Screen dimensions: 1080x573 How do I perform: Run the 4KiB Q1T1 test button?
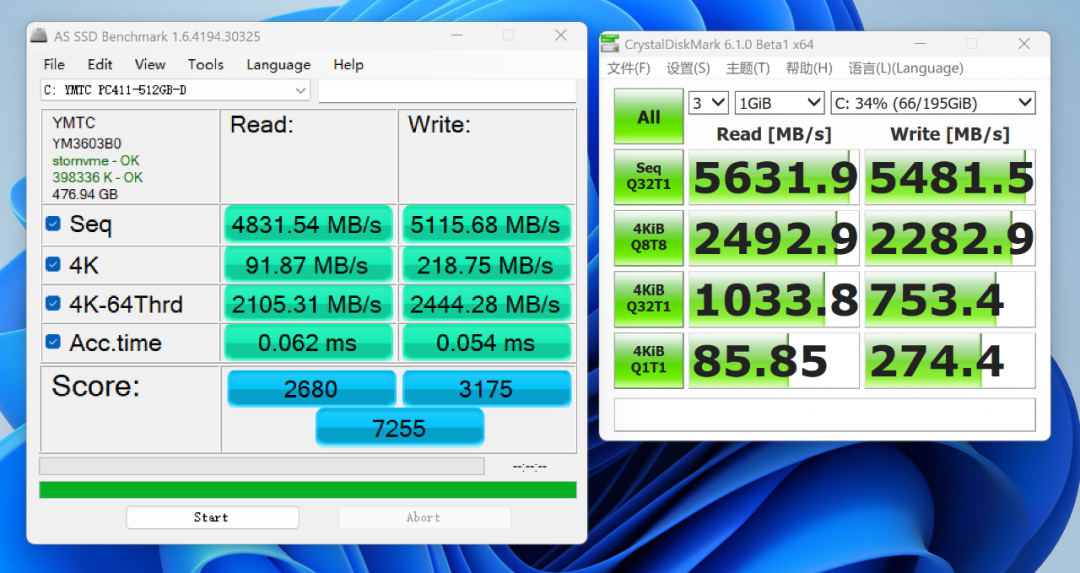tap(648, 360)
